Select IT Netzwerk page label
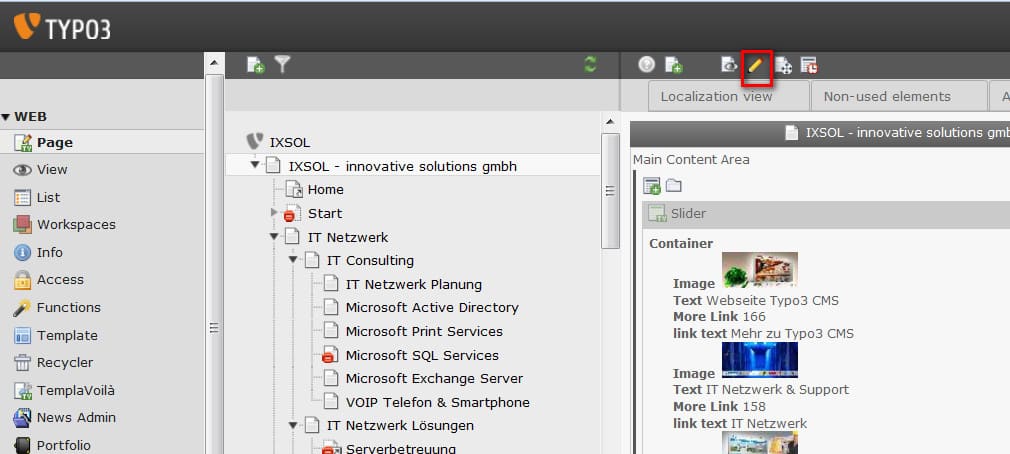This screenshot has width=1010, height=454. pos(348,237)
